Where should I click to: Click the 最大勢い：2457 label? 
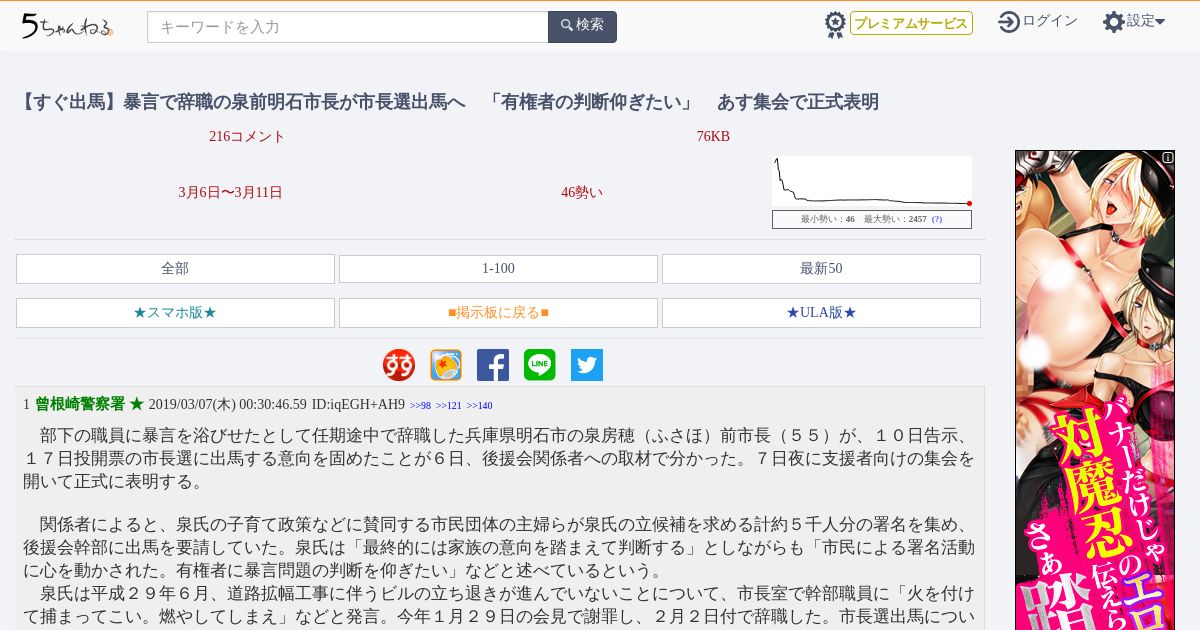895,219
